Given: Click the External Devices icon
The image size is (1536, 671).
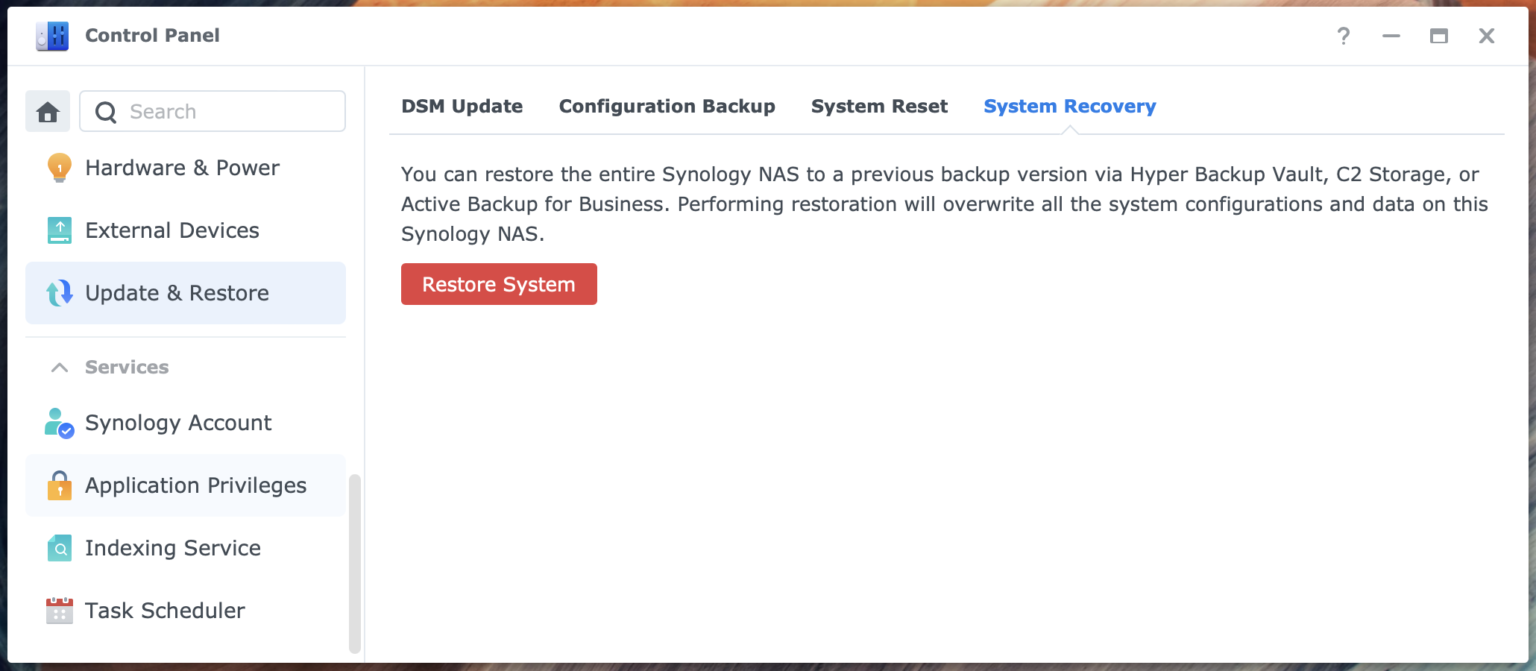Looking at the screenshot, I should [x=59, y=231].
